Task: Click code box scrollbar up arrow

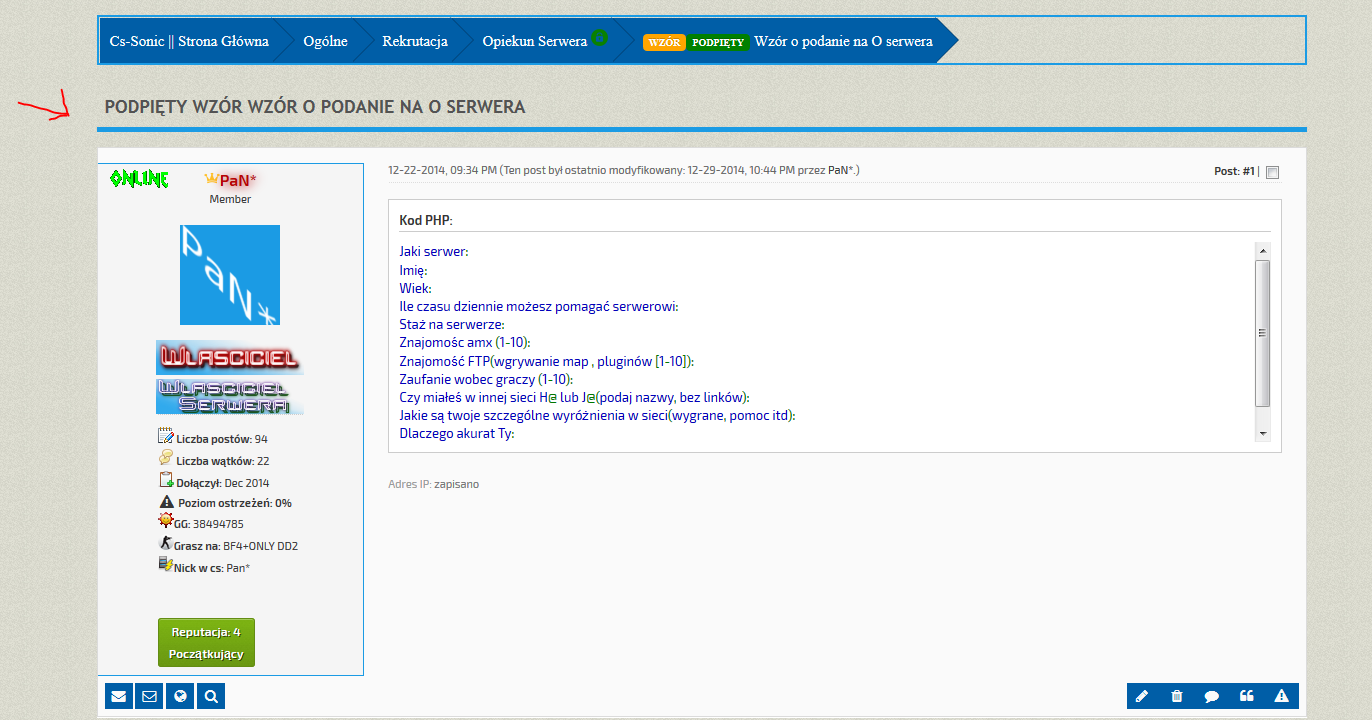Action: click(1262, 251)
